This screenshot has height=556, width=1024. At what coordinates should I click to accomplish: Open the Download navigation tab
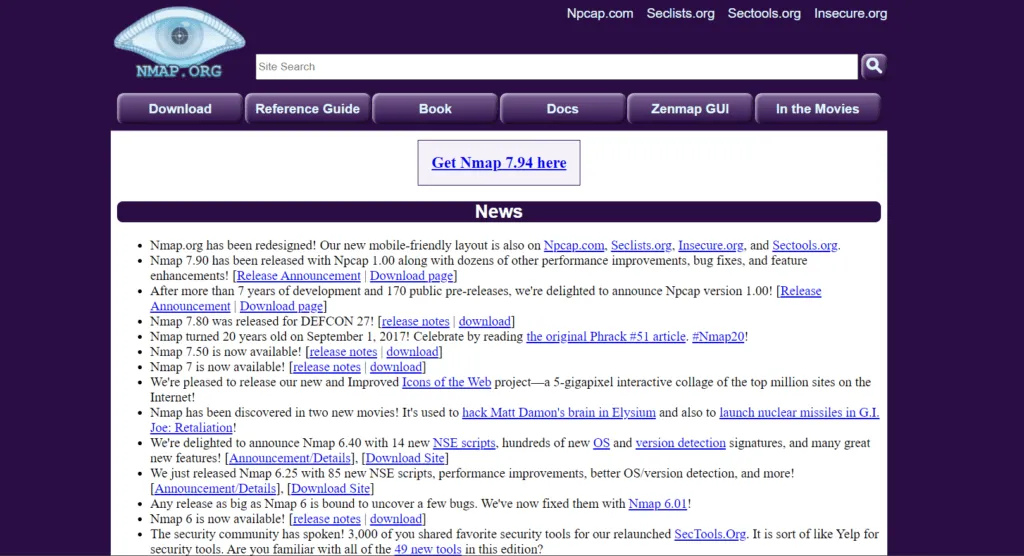(x=180, y=109)
